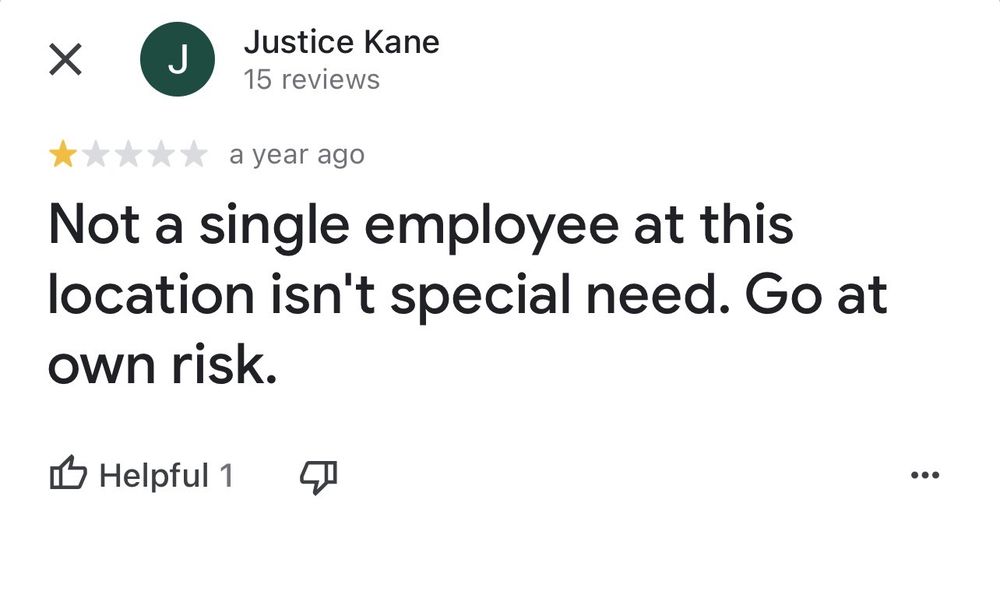
Task: Click the fifth gray rating star
Action: 193,155
